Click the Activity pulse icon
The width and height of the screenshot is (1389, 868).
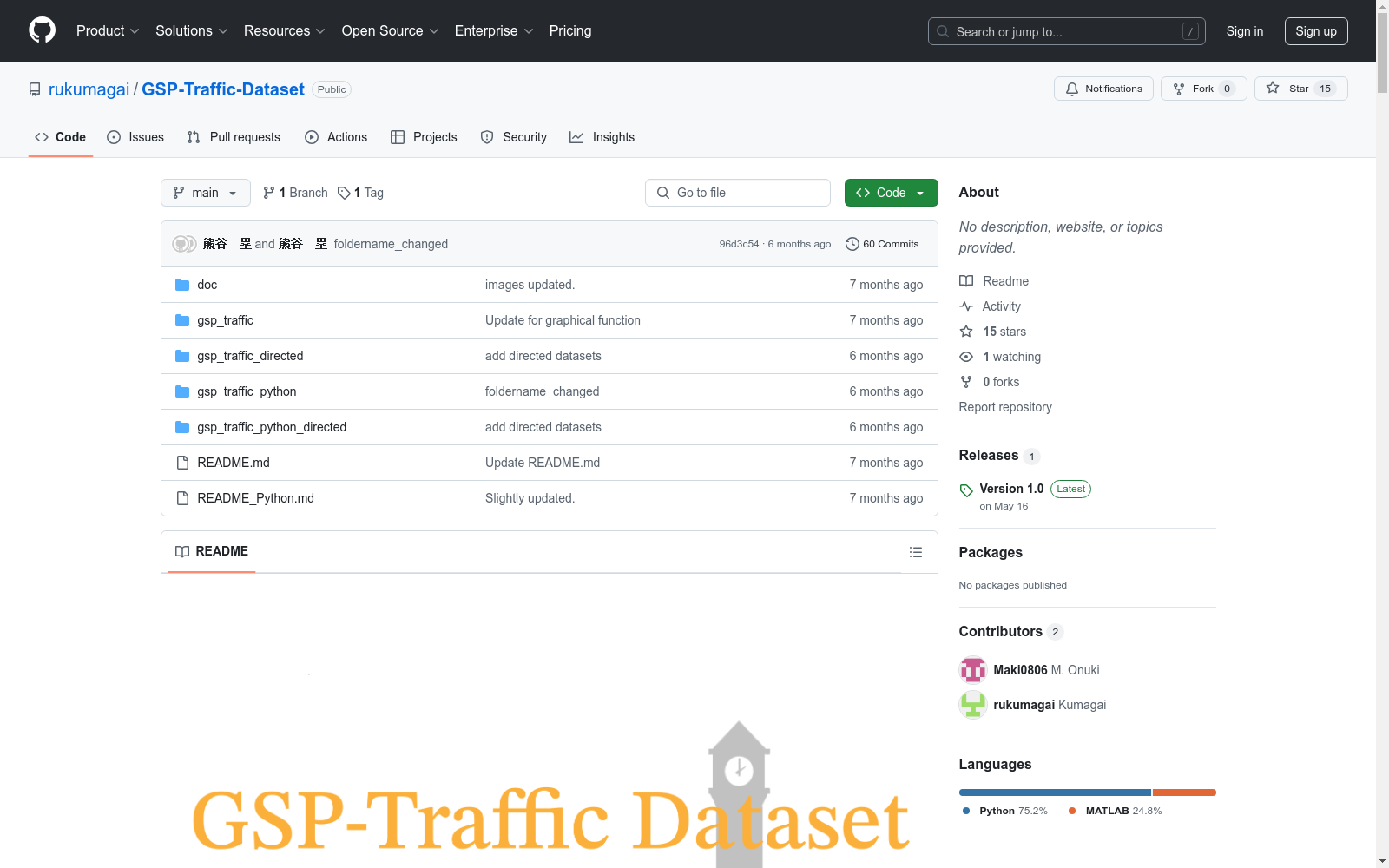pyautogui.click(x=966, y=306)
